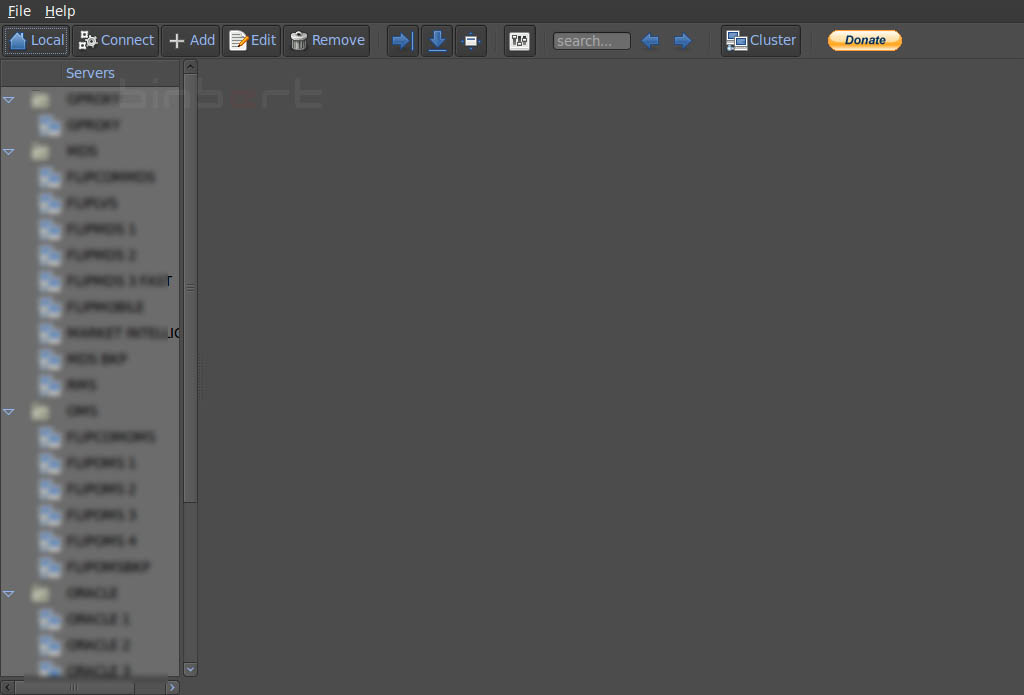Click the server tree scroll-up arrow
1024x695 pixels.
point(190,67)
